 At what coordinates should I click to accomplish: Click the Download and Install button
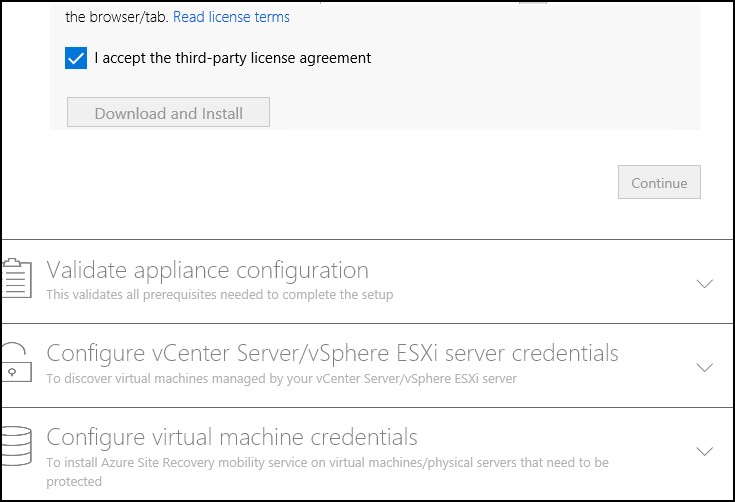coord(168,112)
